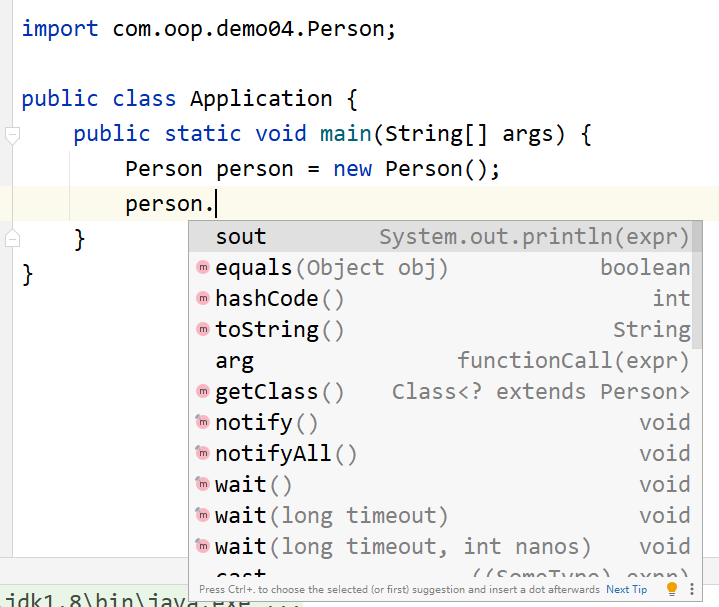Pick hashCode() suggestion
Viewport: 719px width, 607px height.
pyautogui.click(x=441, y=298)
